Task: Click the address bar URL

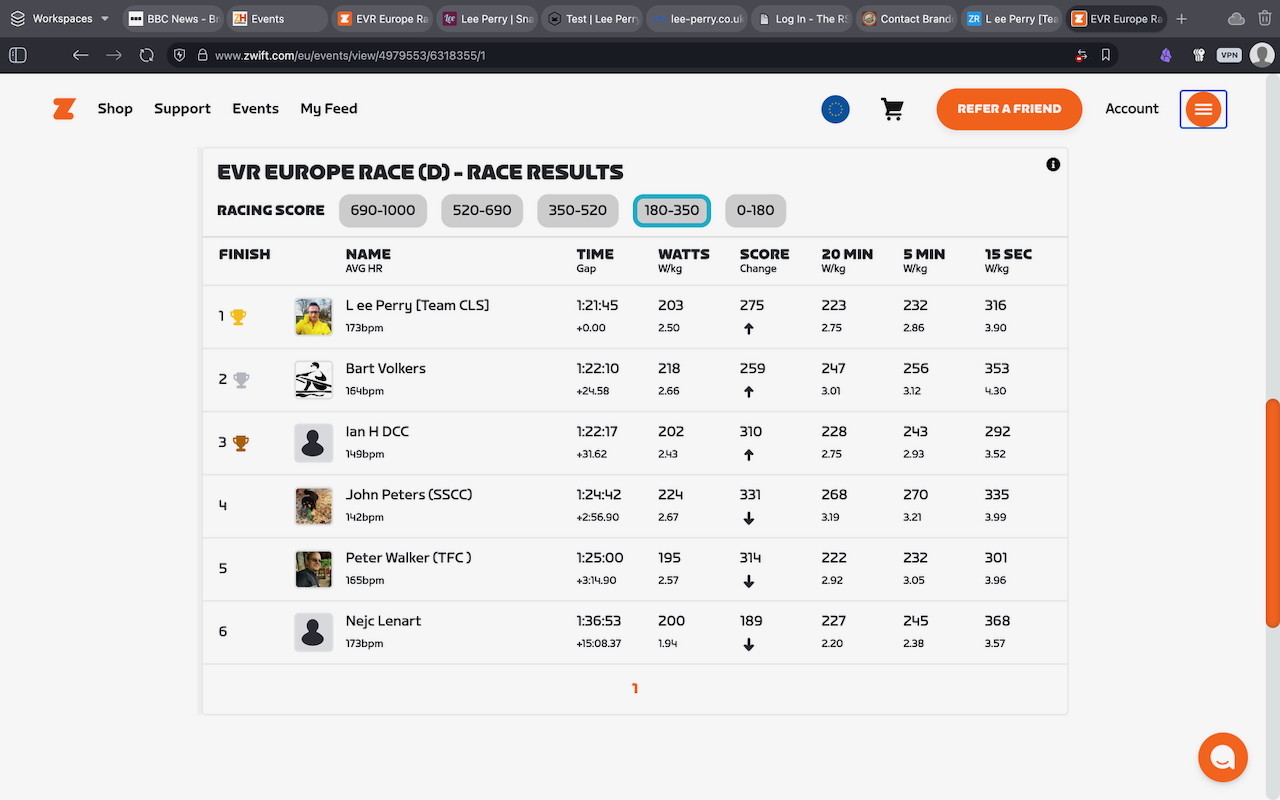Action: 350,55
